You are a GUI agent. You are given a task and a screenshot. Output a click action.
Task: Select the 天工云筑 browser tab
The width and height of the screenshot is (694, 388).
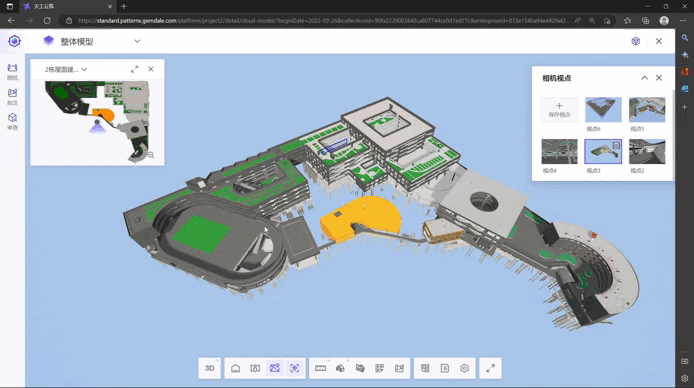pyautogui.click(x=69, y=6)
